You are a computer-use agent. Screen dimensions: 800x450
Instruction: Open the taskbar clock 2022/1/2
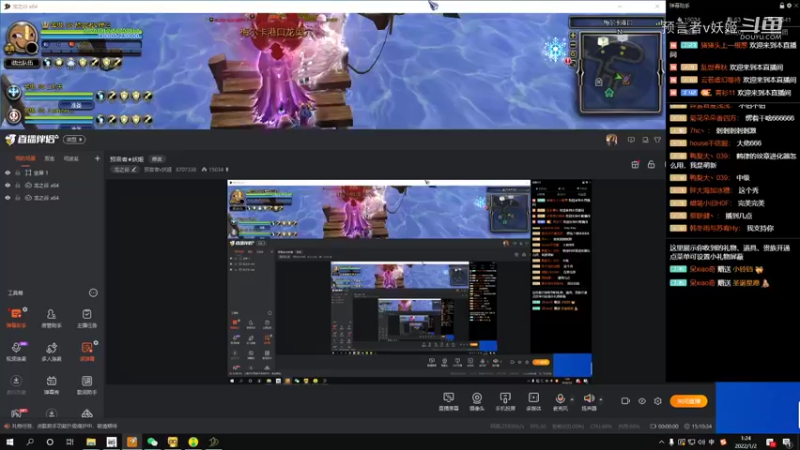click(x=745, y=442)
